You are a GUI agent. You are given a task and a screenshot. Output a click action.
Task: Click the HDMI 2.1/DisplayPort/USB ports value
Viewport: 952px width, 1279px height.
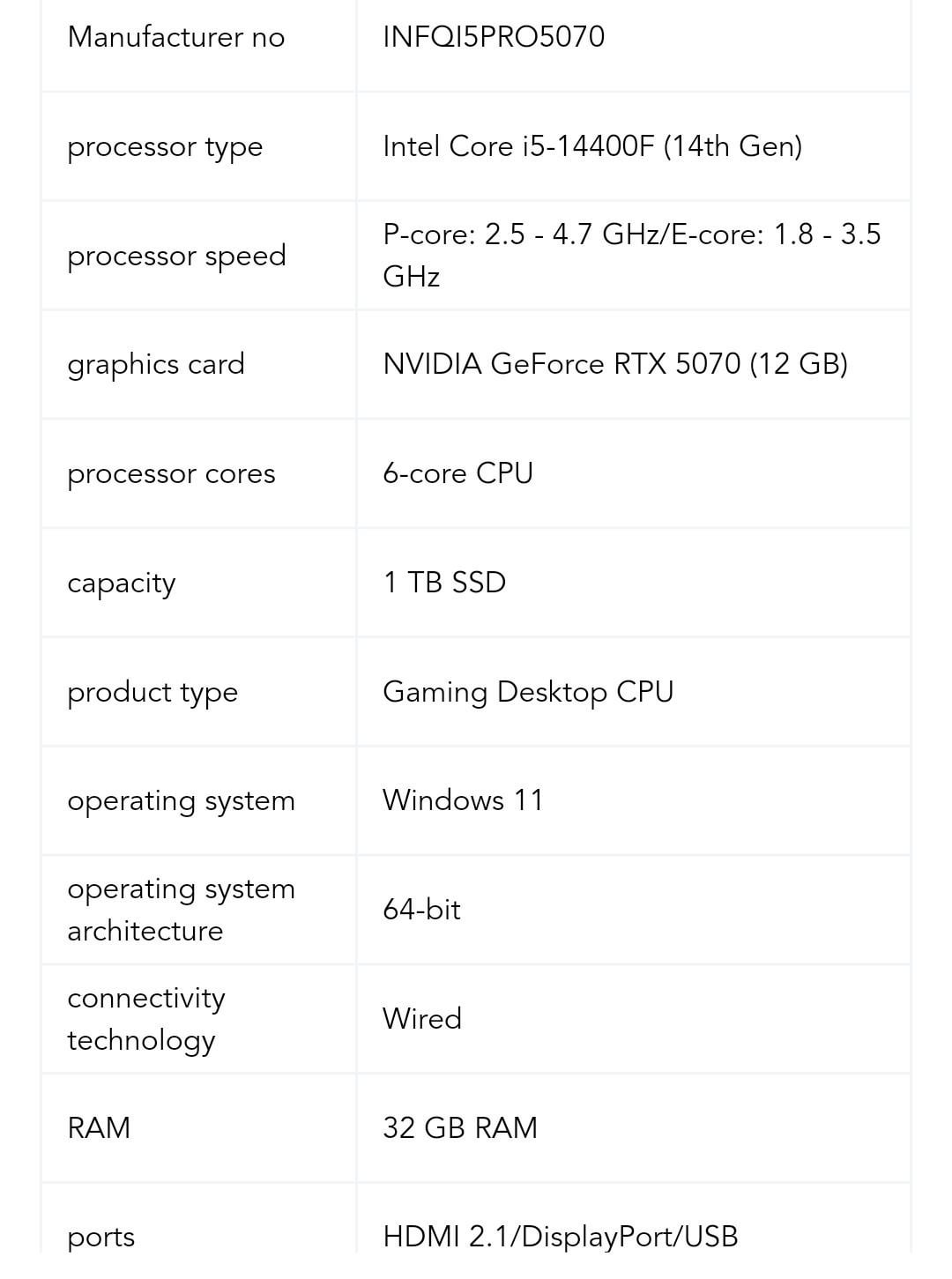point(560,1237)
